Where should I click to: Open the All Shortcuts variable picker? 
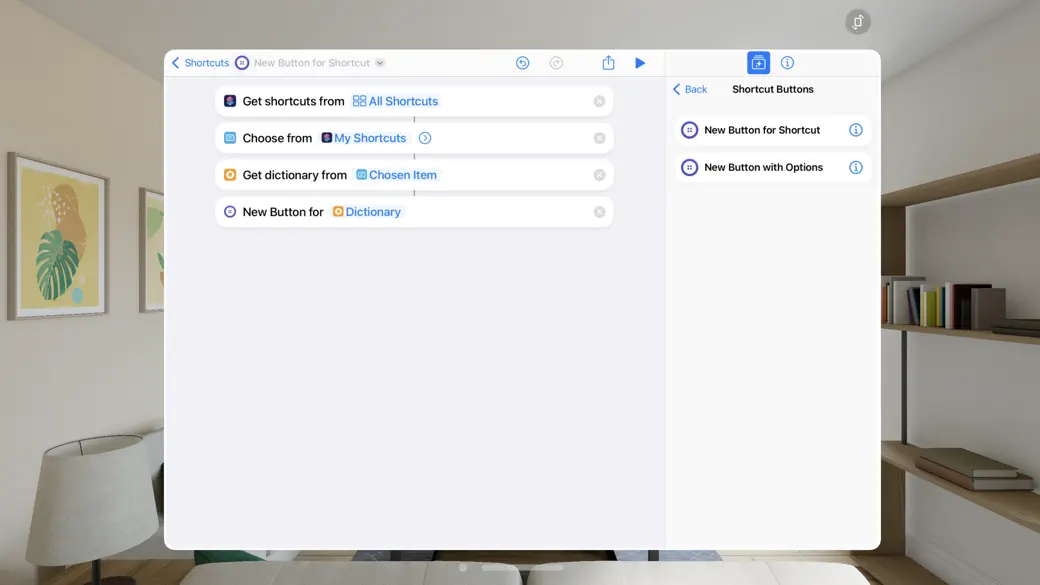[x=395, y=100]
